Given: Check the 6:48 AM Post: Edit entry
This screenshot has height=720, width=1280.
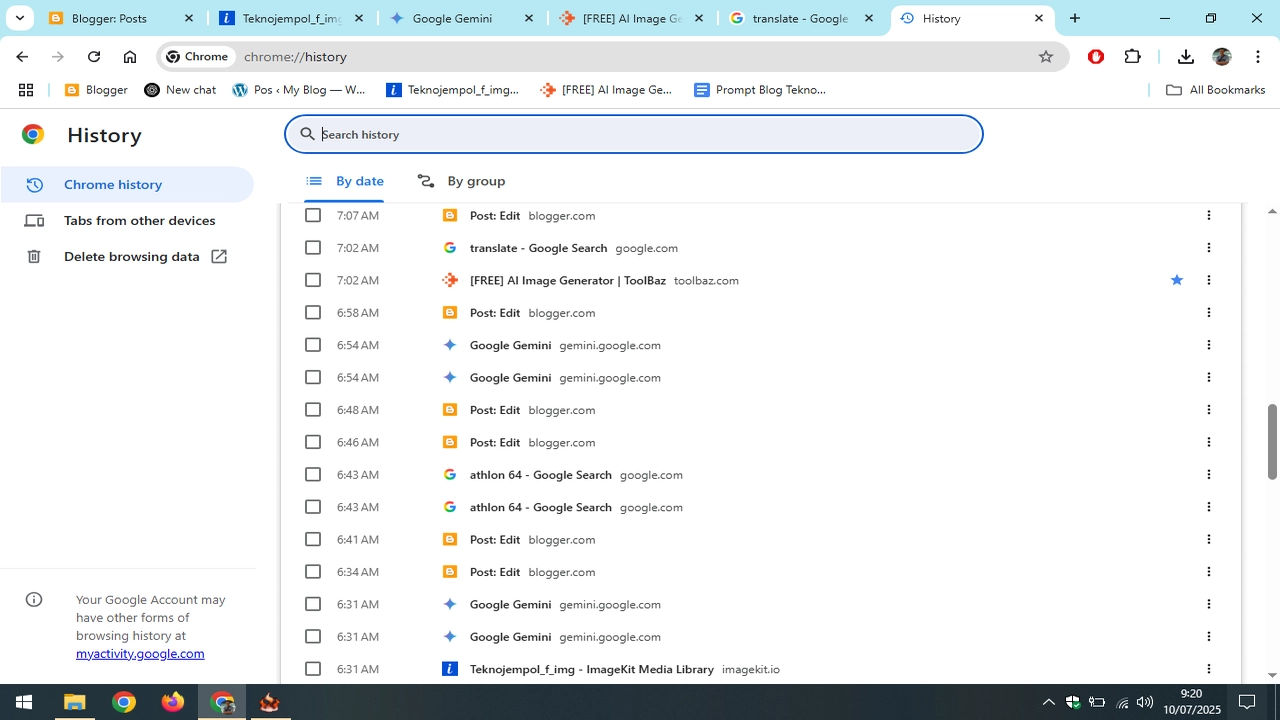Looking at the screenshot, I should (x=313, y=410).
